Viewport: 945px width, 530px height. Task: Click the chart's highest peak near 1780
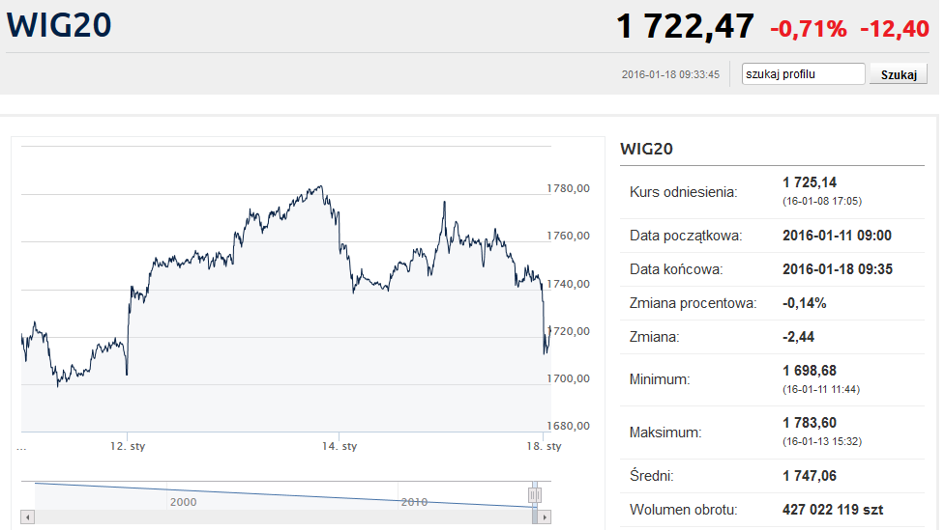pyautogui.click(x=321, y=186)
